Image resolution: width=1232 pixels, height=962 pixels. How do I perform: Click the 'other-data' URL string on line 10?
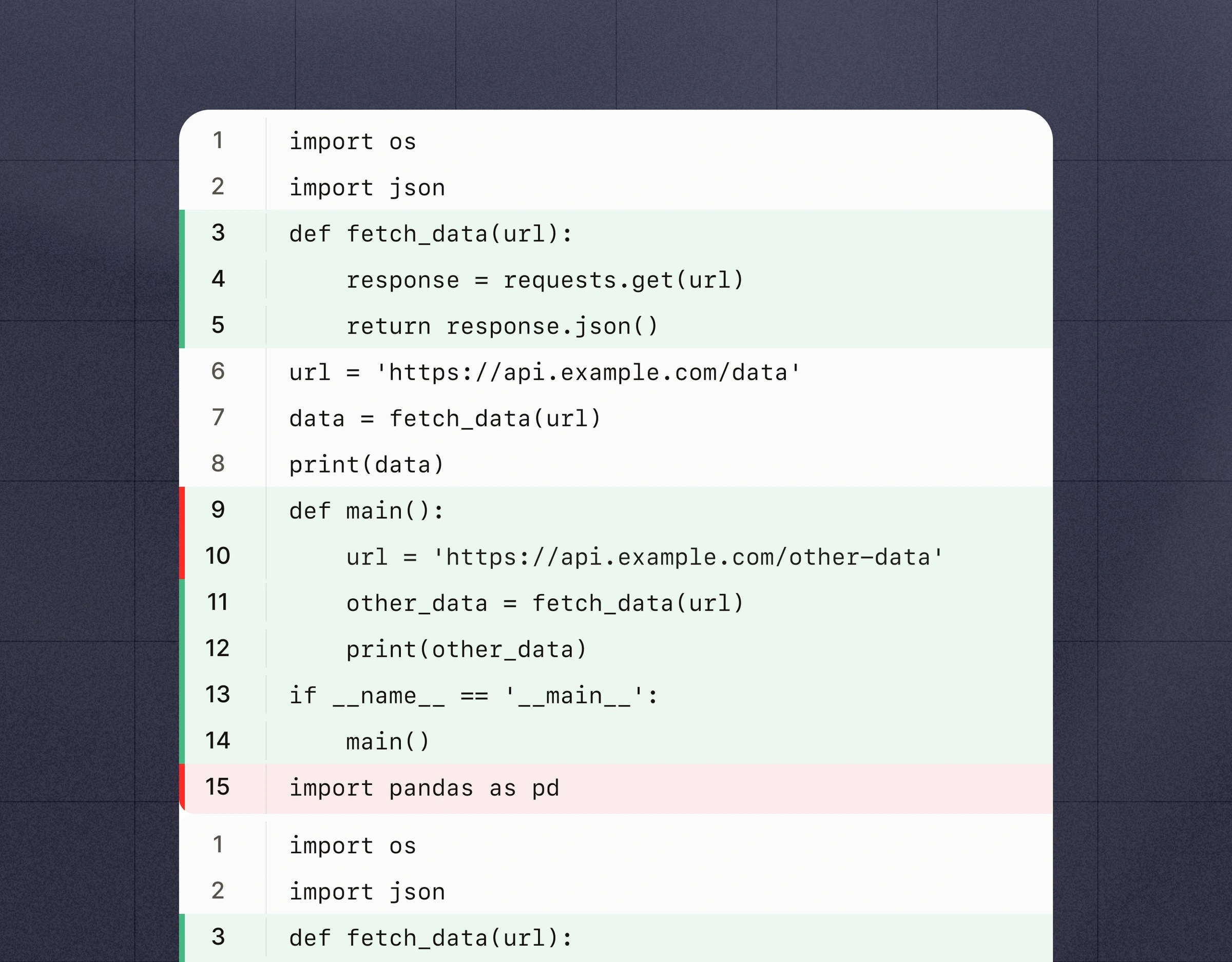688,558
